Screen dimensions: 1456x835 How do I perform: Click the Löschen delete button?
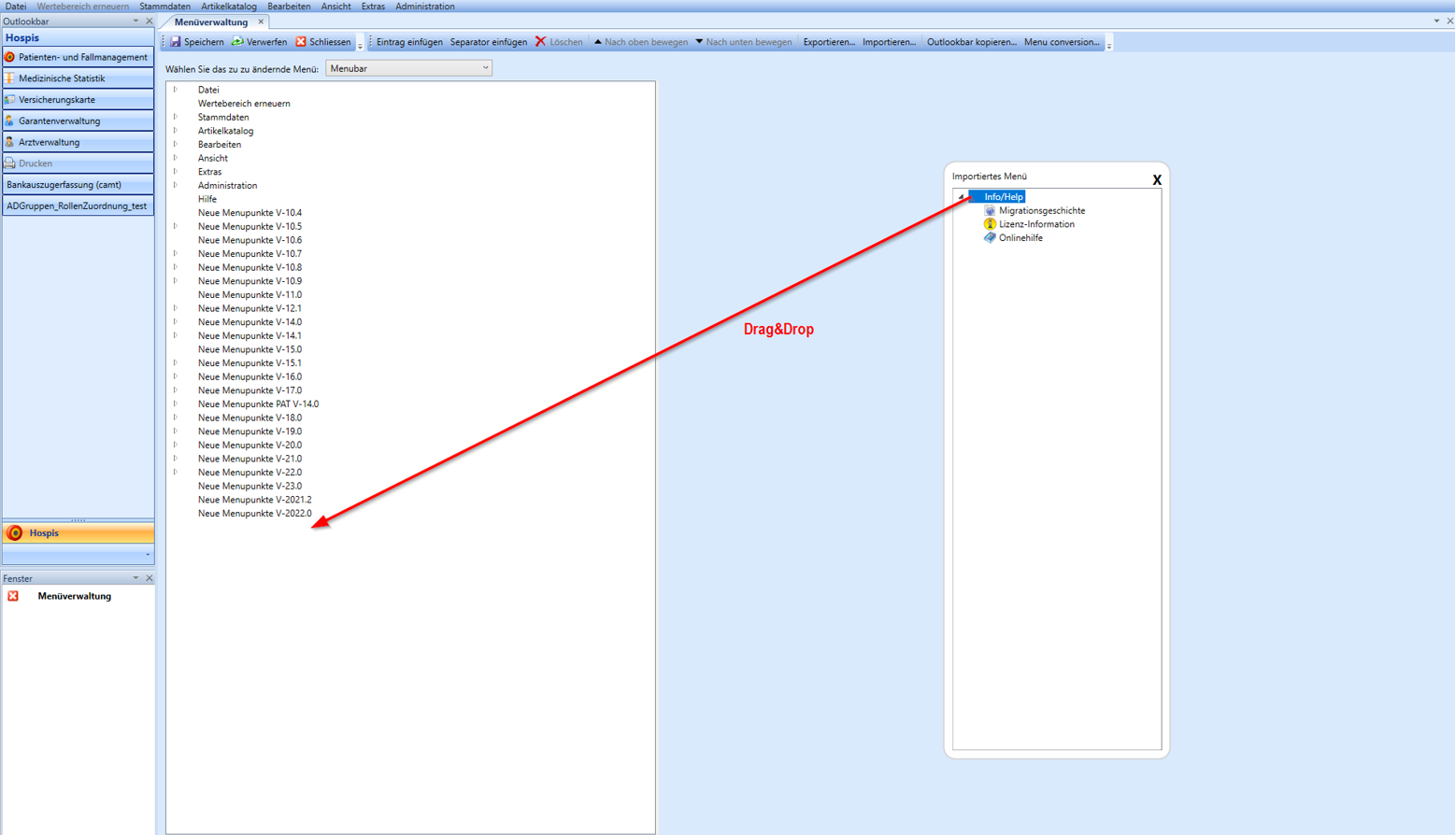pos(559,42)
